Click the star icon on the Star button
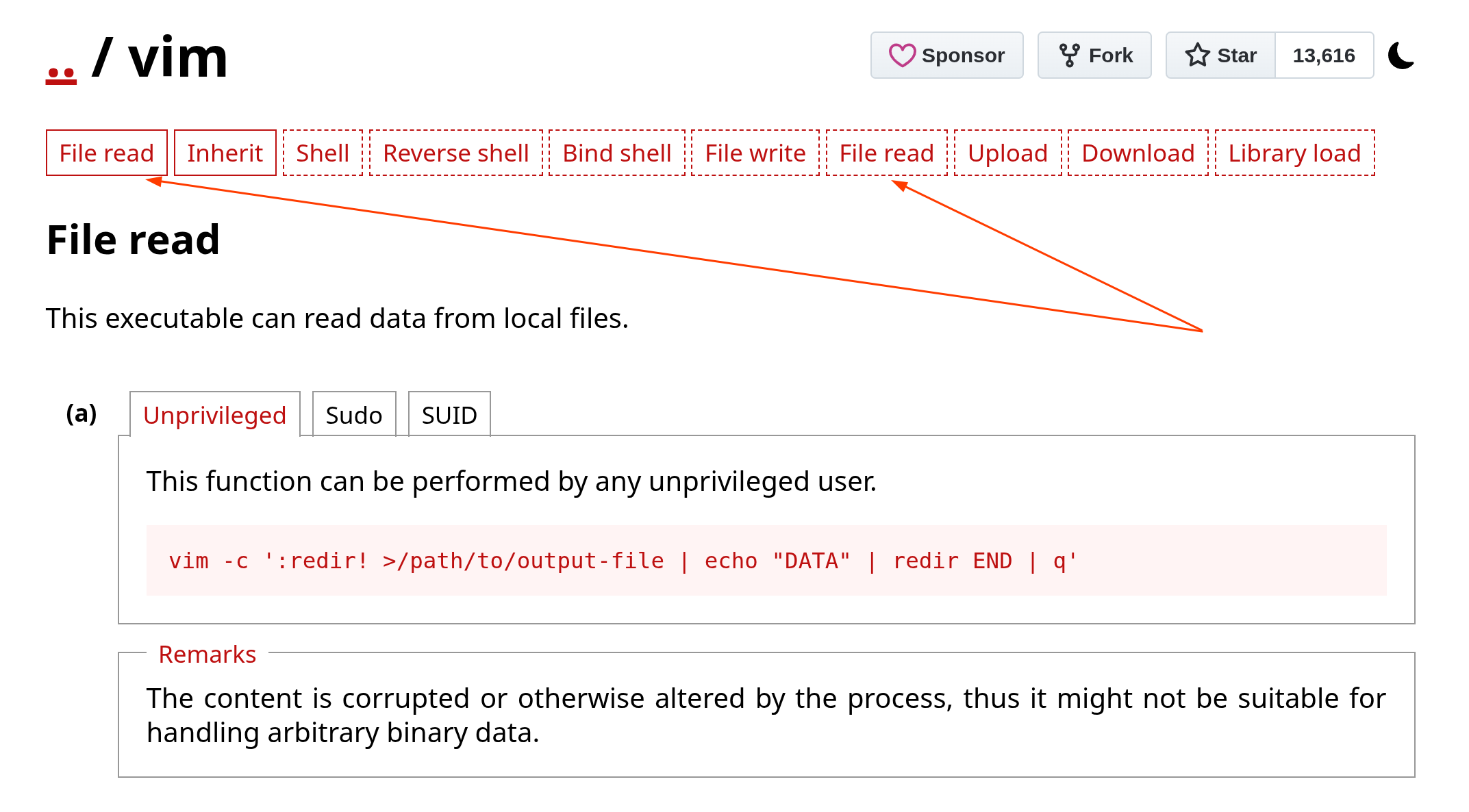 point(1197,55)
